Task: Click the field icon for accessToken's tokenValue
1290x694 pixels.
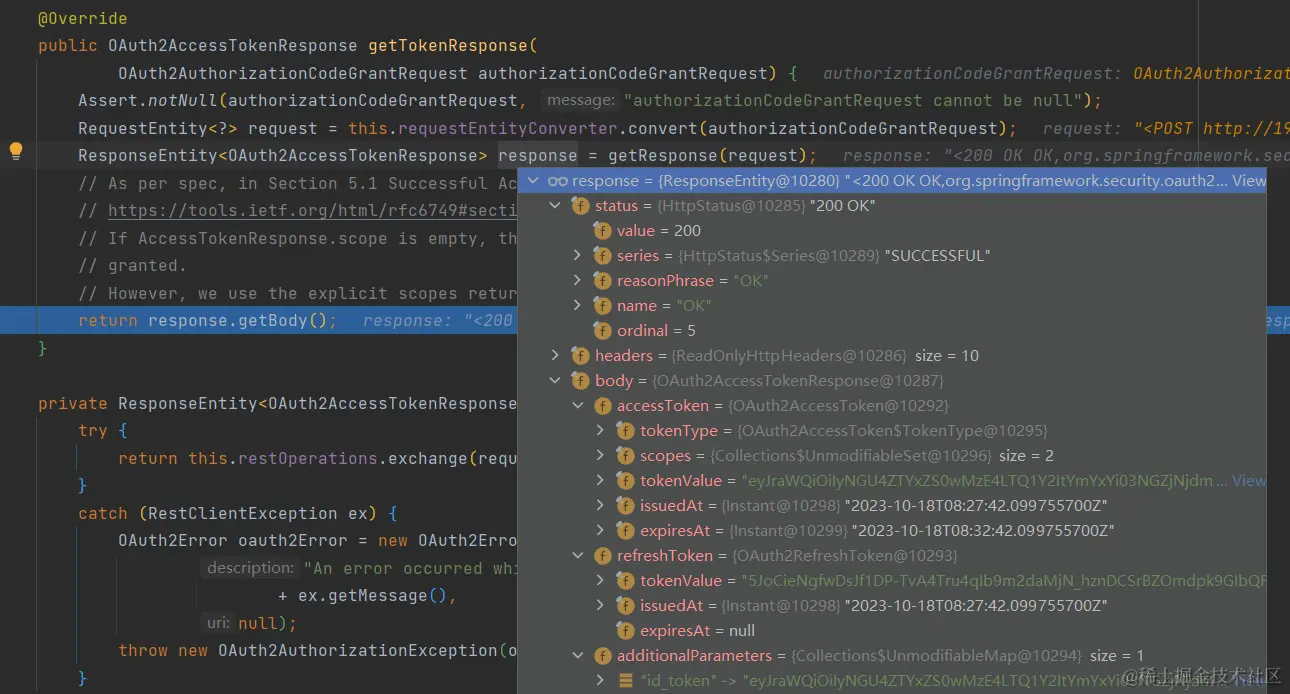Action: pos(626,481)
